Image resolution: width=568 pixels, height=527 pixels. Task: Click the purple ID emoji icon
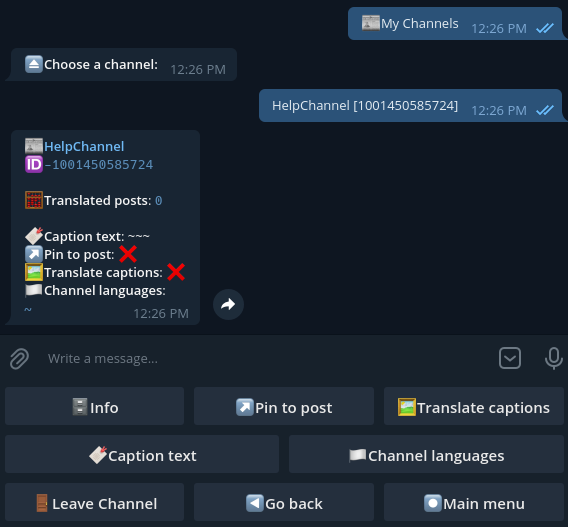pos(34,164)
